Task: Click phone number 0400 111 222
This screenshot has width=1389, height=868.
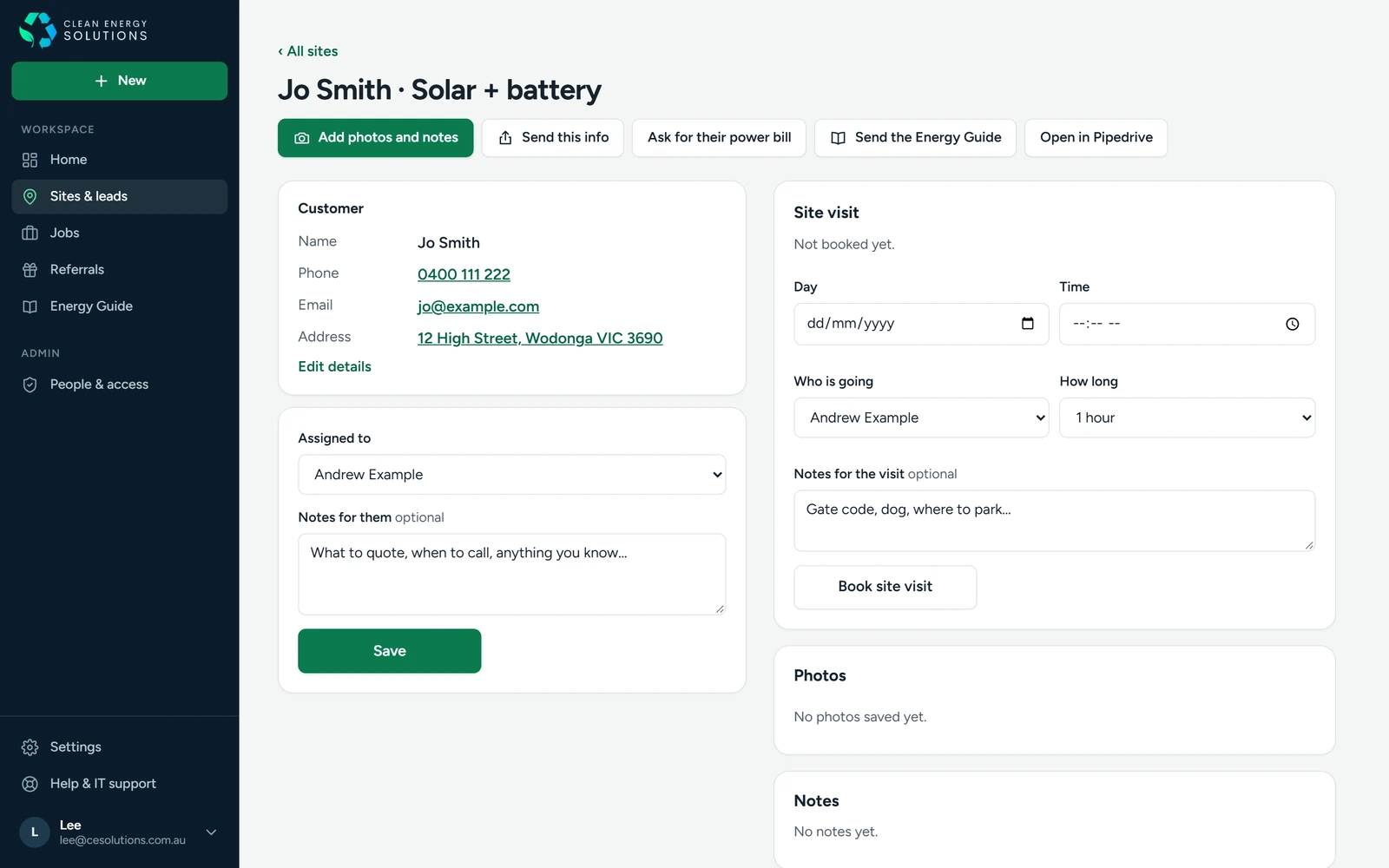Action: click(464, 274)
